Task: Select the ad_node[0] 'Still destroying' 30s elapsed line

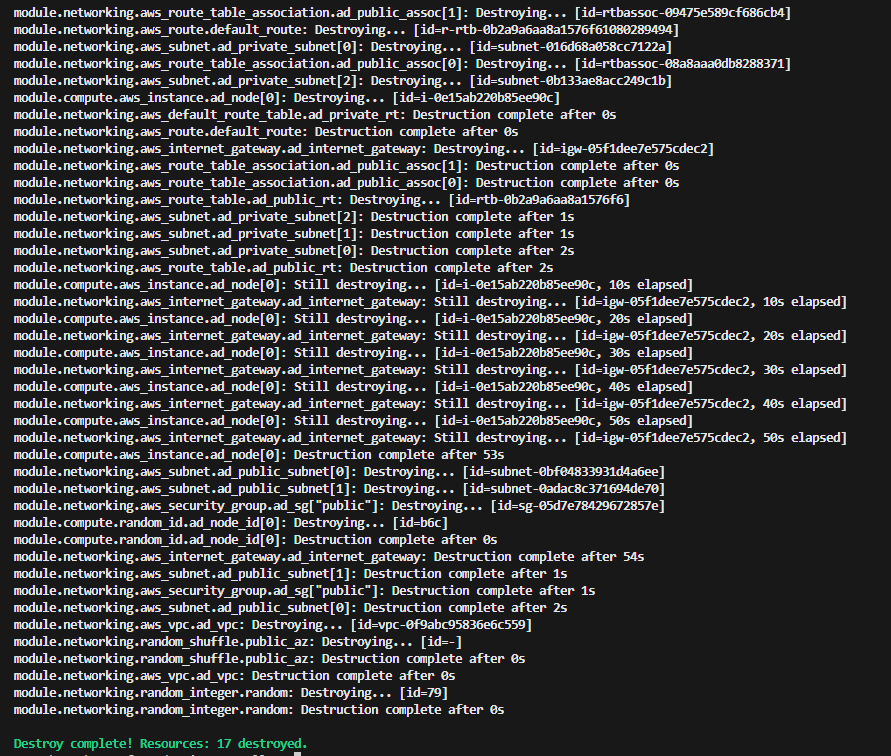Action: click(x=353, y=353)
